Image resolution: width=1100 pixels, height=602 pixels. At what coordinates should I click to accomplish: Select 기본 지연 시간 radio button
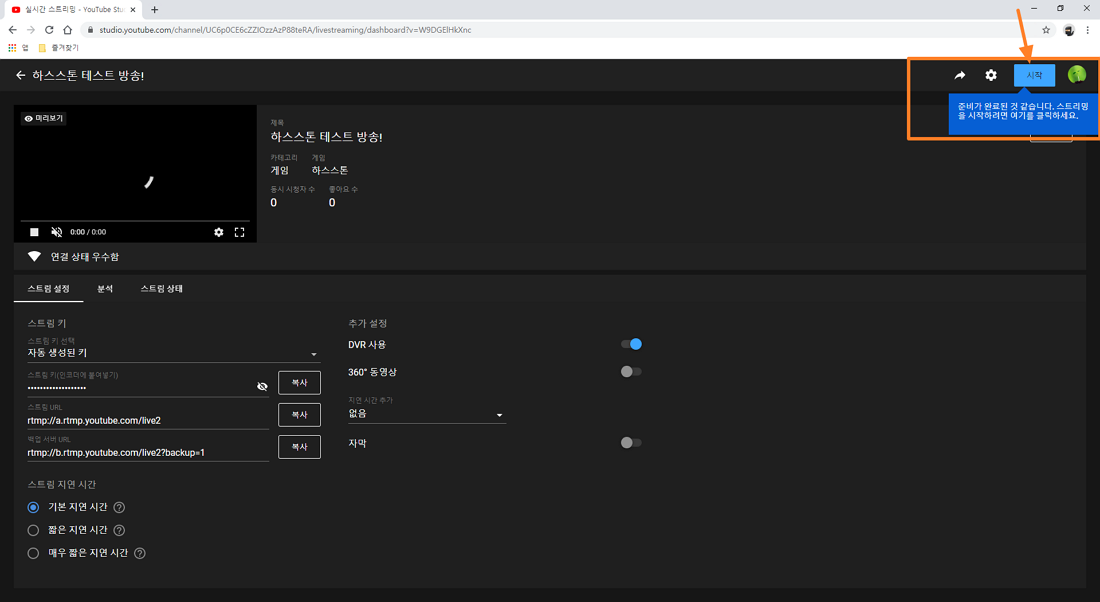click(x=33, y=507)
